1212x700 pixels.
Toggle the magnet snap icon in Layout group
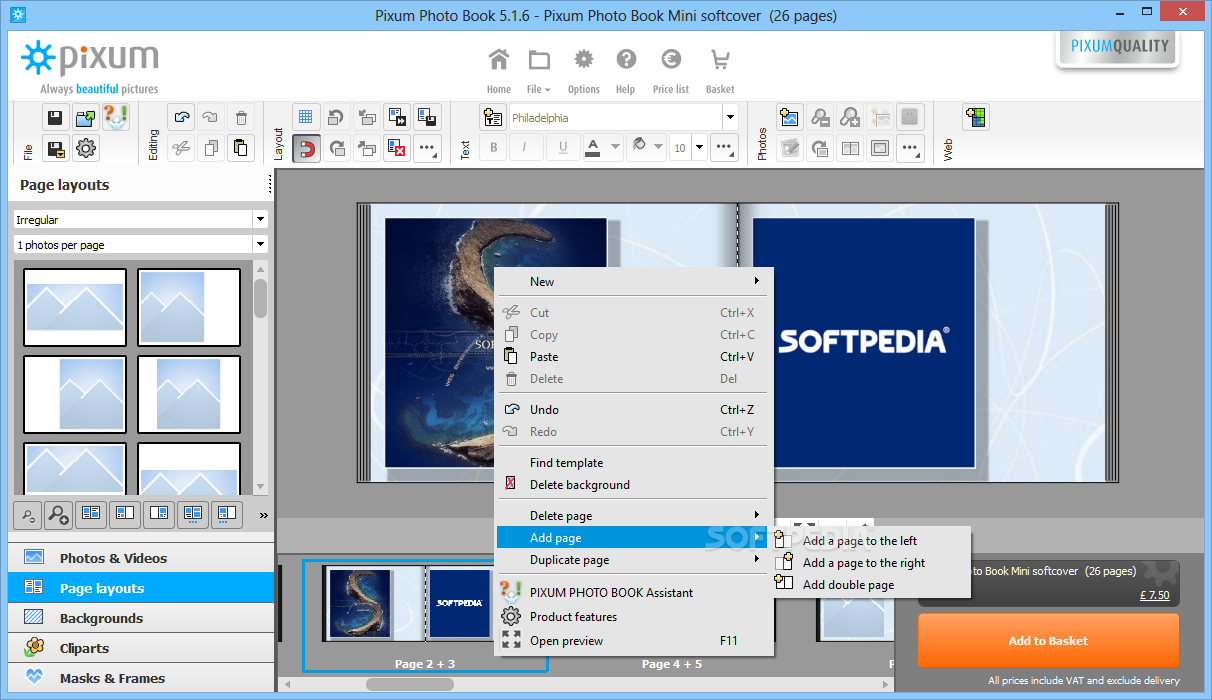[306, 148]
